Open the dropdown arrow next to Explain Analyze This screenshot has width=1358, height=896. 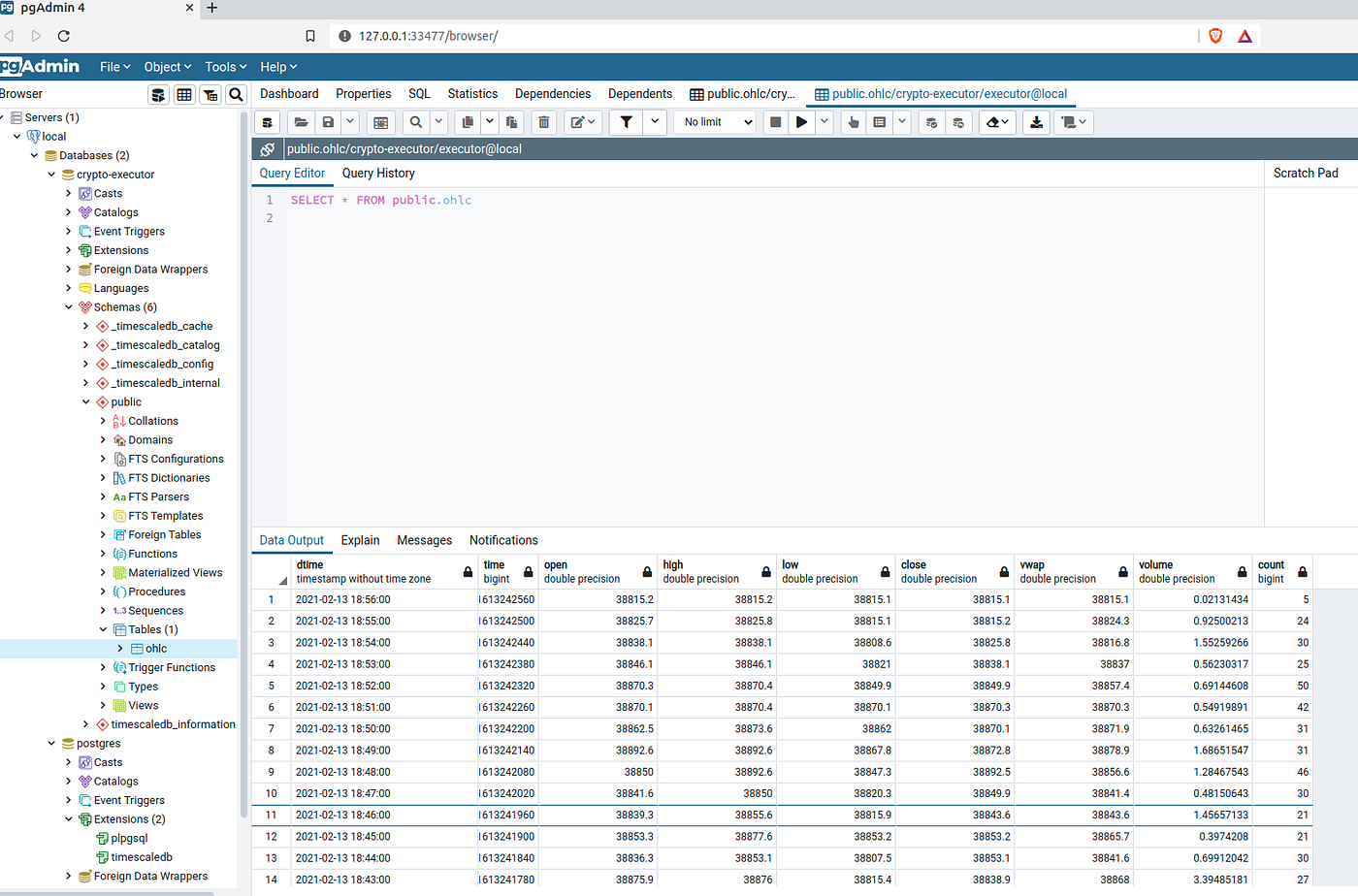(902, 122)
